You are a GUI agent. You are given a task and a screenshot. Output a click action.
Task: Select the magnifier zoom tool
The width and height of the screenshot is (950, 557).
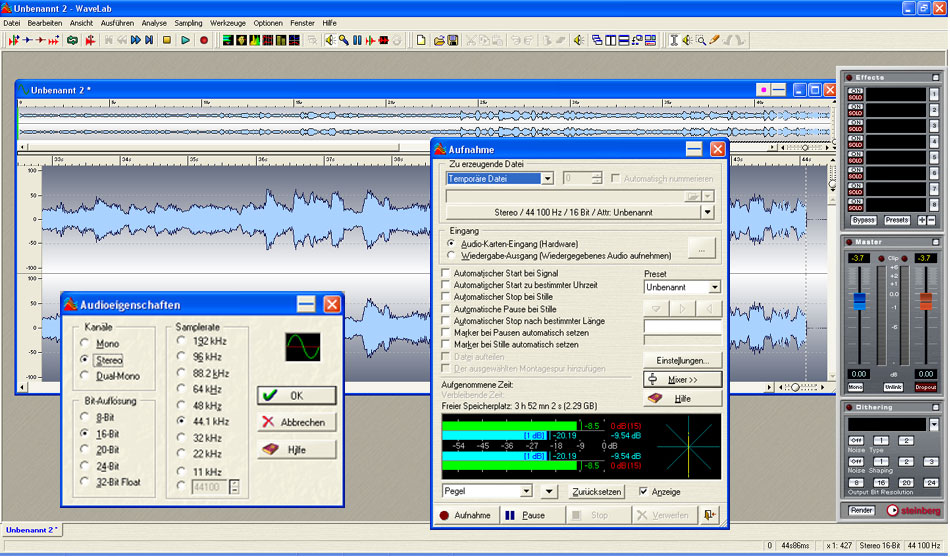pos(701,40)
